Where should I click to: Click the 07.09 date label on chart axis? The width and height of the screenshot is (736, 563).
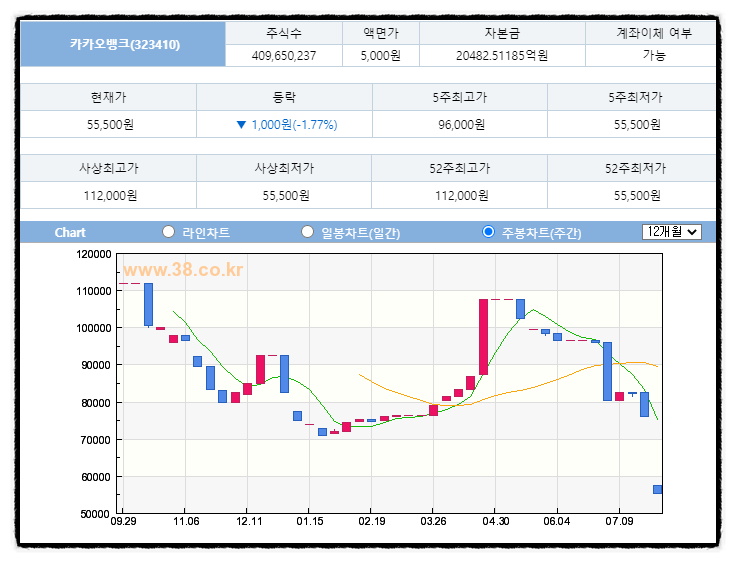click(619, 521)
